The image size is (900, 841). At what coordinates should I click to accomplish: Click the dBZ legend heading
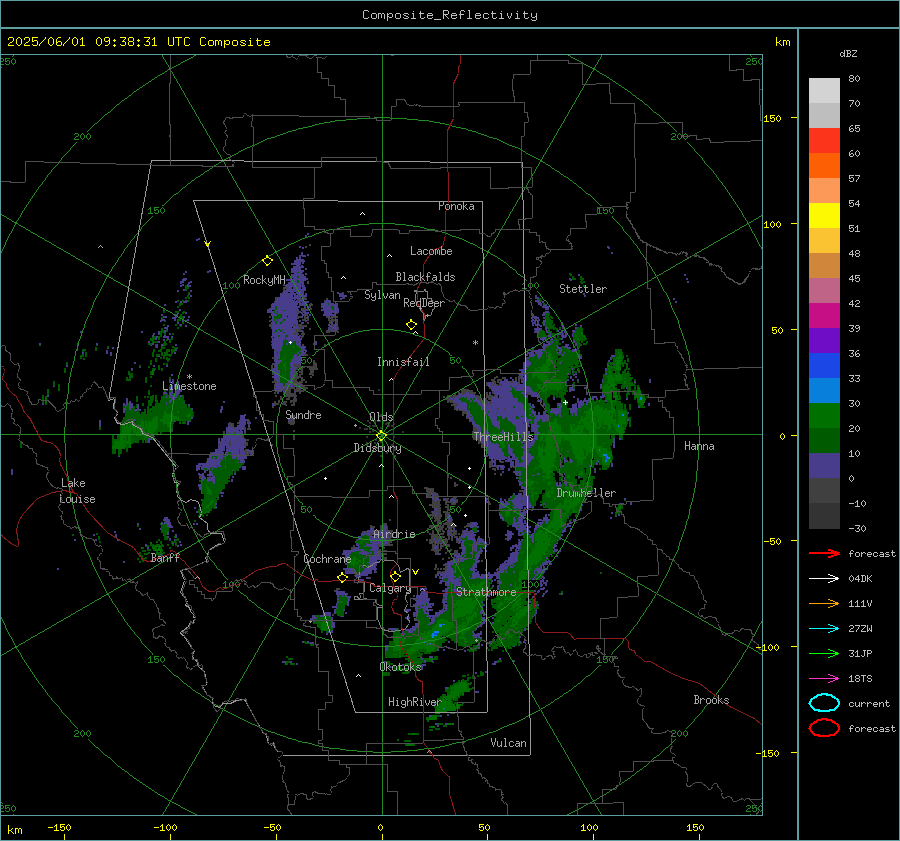pyautogui.click(x=848, y=53)
